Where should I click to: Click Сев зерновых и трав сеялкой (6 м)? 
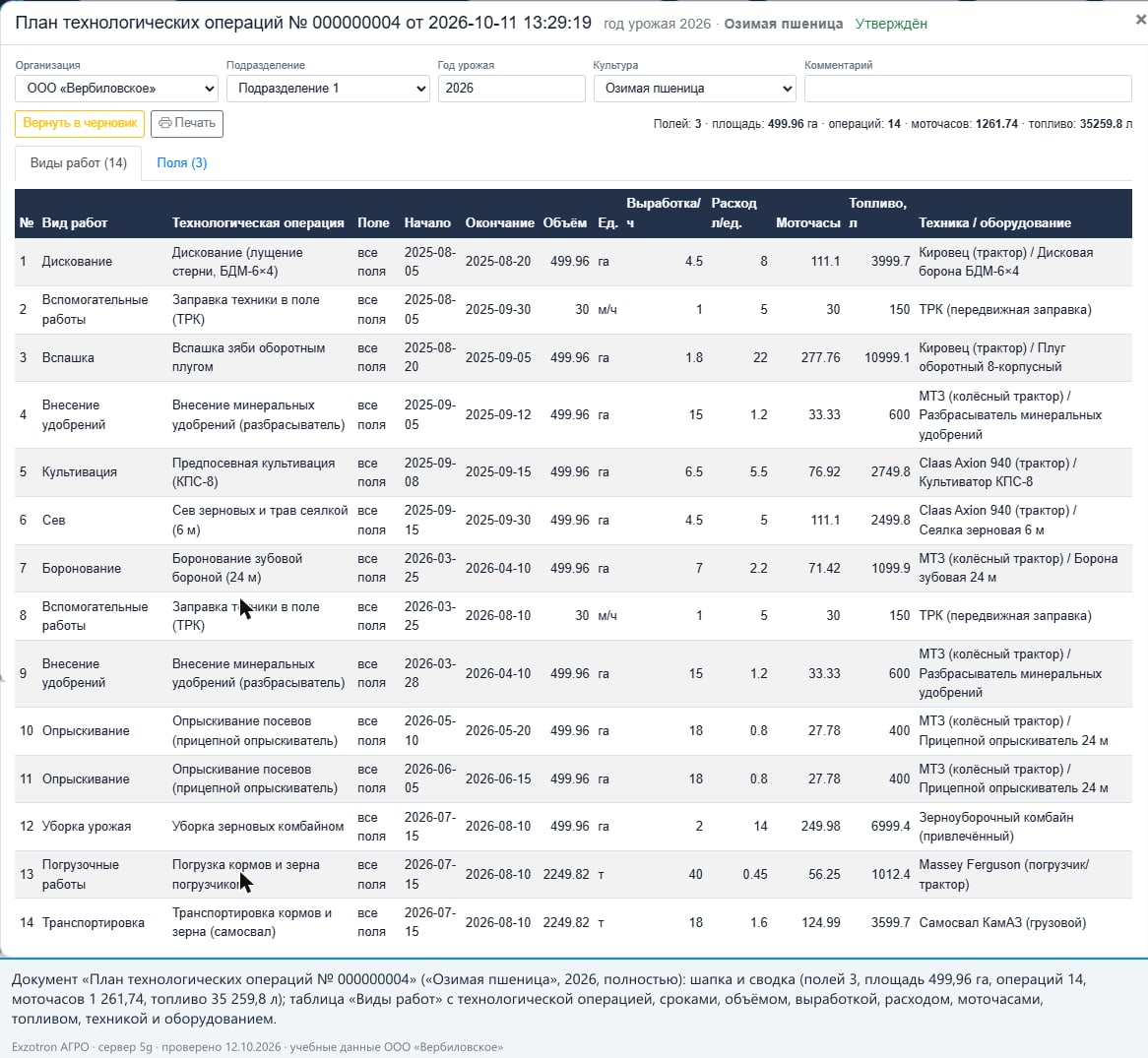[260, 520]
